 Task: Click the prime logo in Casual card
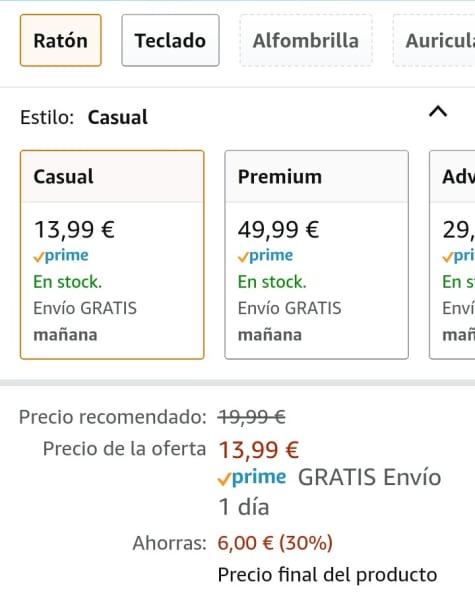click(x=61, y=256)
